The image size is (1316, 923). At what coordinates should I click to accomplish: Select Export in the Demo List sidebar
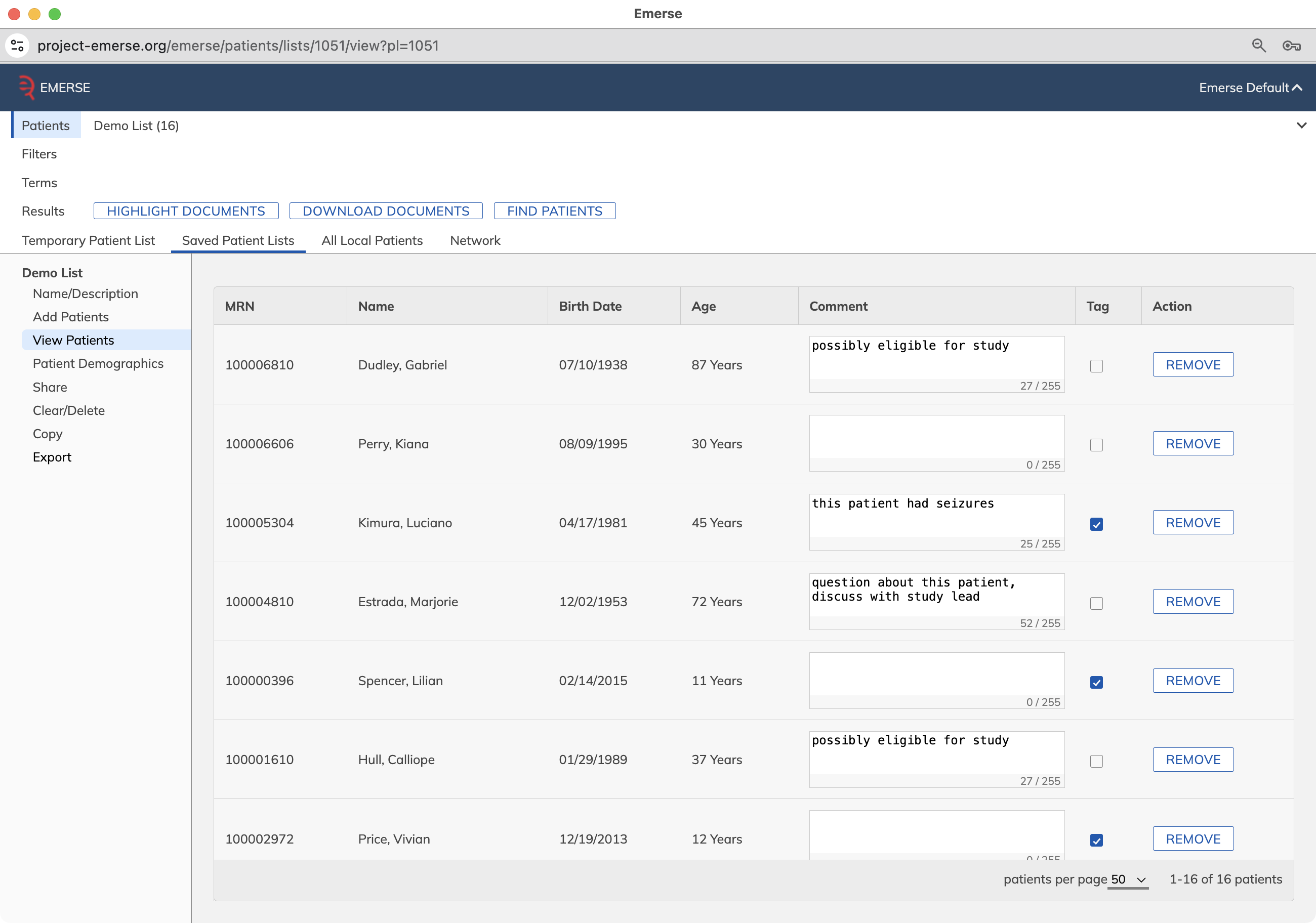pyautogui.click(x=52, y=457)
